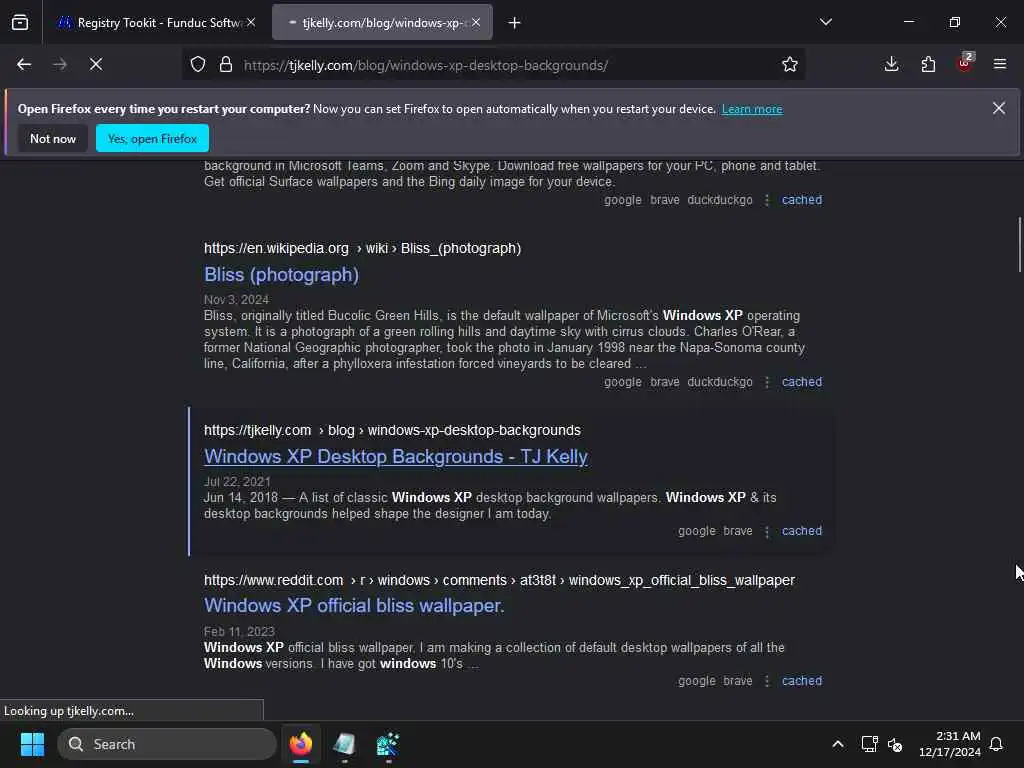
Task: Open the notebook app icon in taskbar
Action: click(x=344, y=744)
